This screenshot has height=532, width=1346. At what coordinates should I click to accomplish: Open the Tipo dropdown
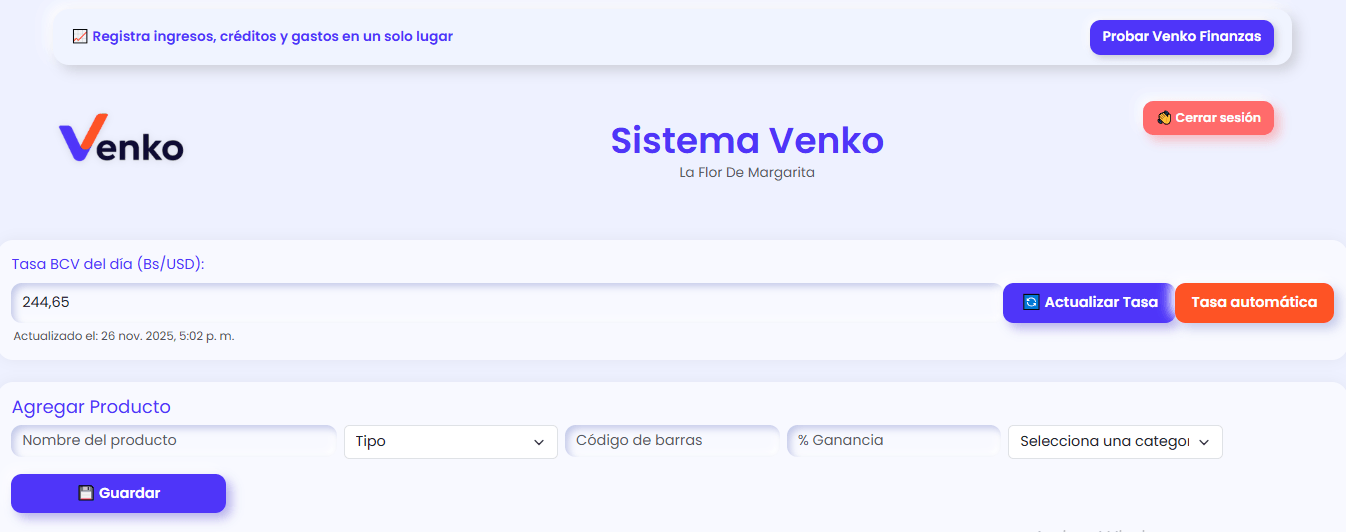450,442
